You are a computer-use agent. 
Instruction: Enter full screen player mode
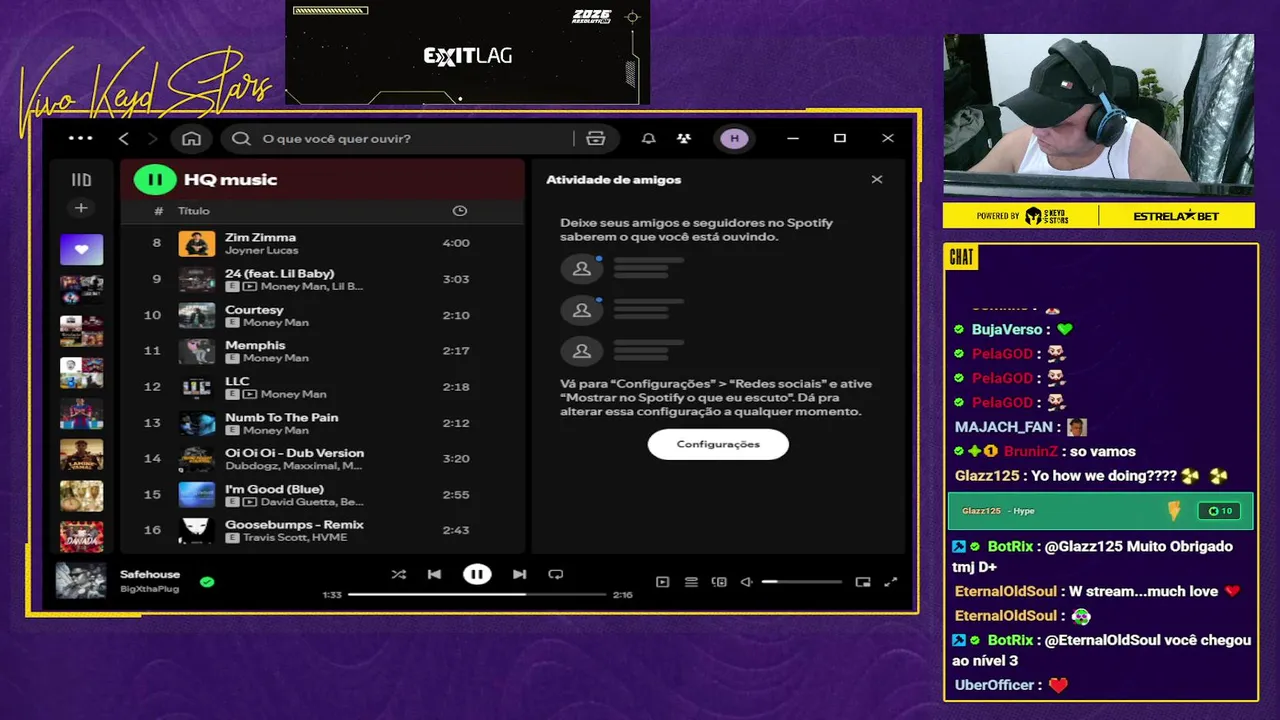tap(891, 582)
